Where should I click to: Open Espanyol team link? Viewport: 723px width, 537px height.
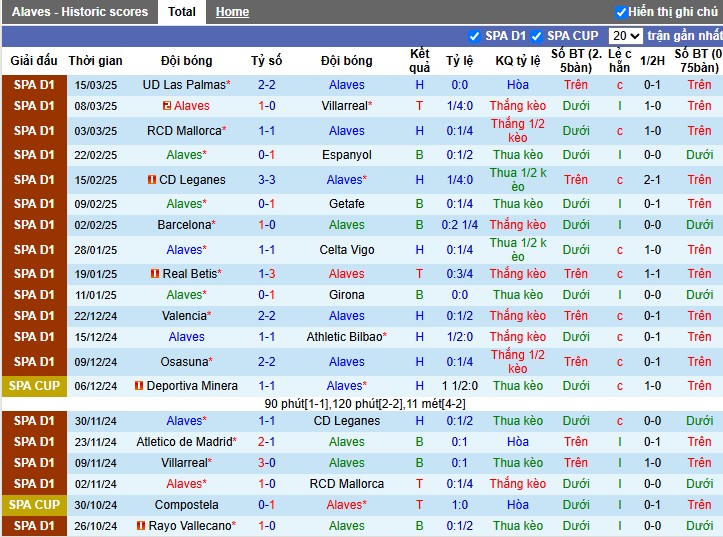point(347,155)
